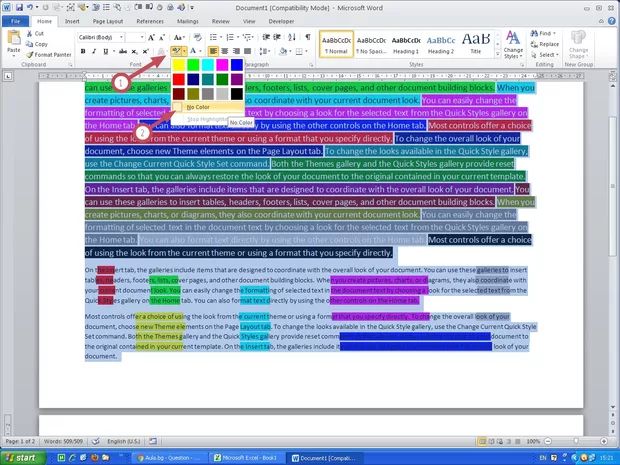Screen dimensions: 620x465
Task: Choose No Color in highlight palette
Action: click(x=196, y=106)
